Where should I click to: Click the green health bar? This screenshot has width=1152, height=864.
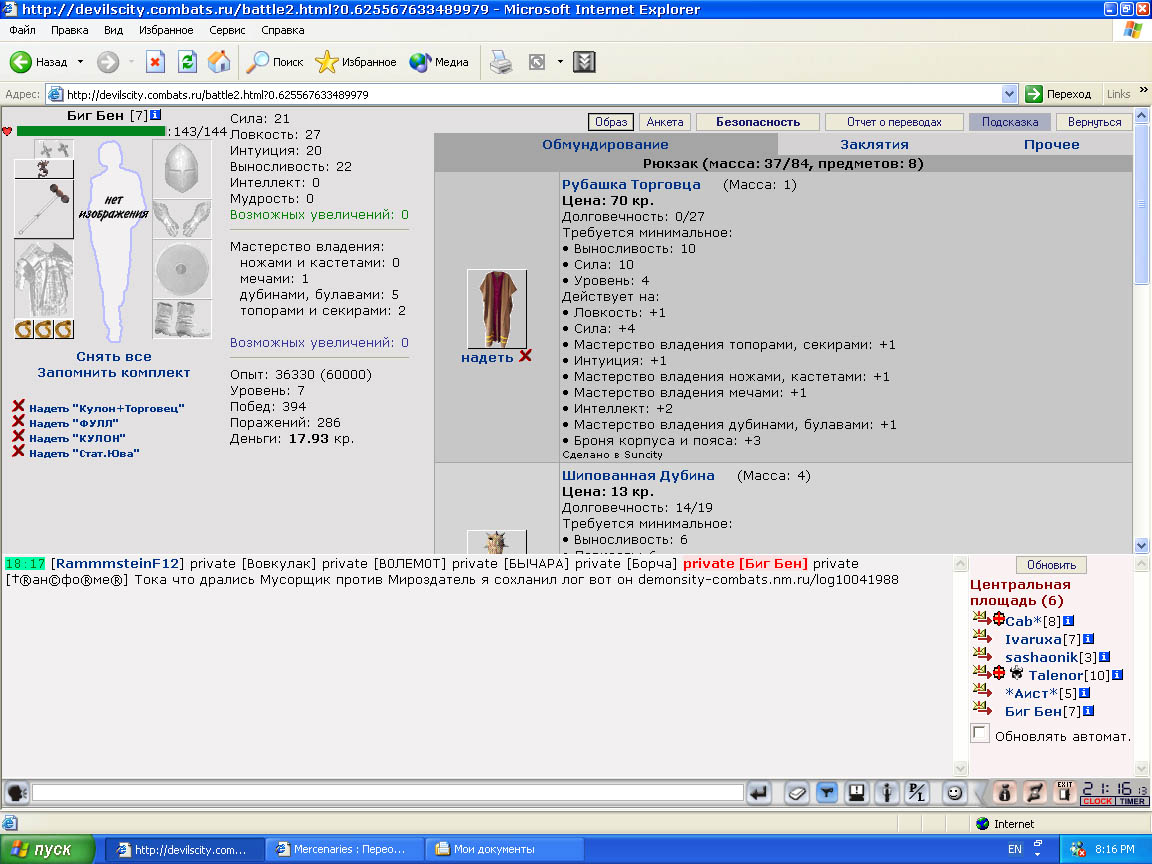click(91, 132)
